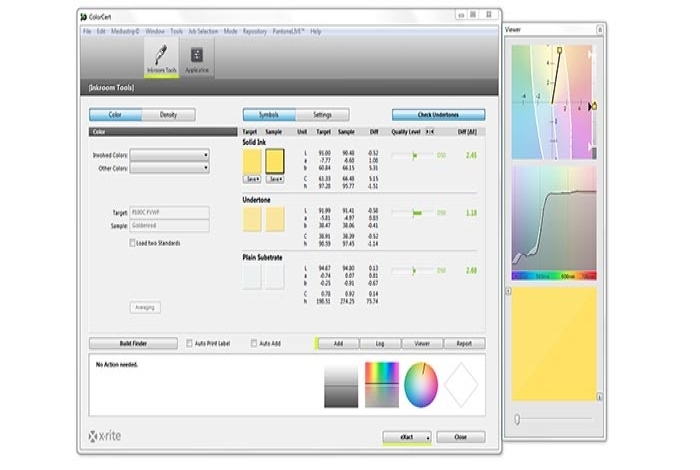Screen dimensions: 700x470
Task: Open the eXact instrument dropdown
Action: point(407,437)
